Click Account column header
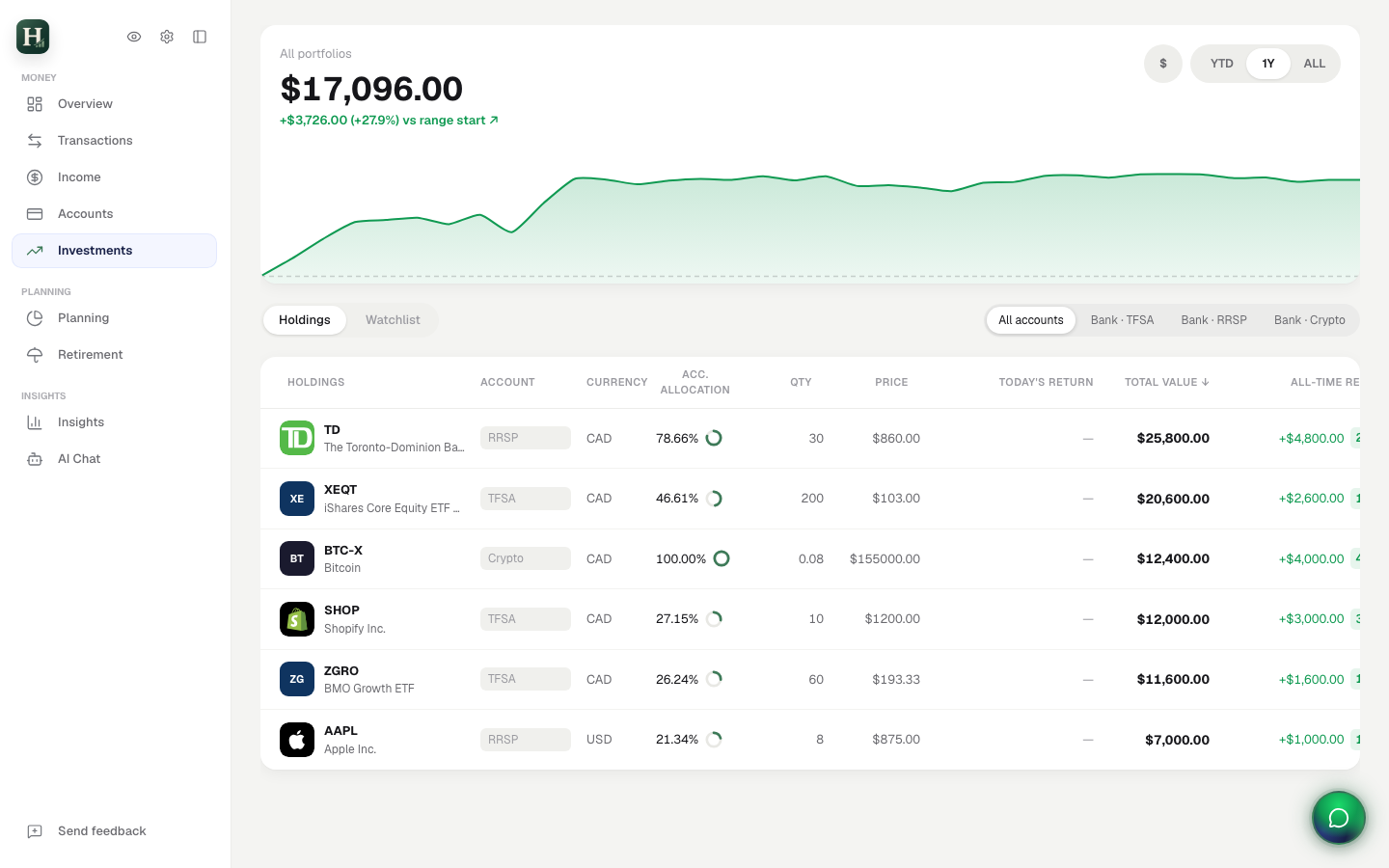 coord(507,383)
